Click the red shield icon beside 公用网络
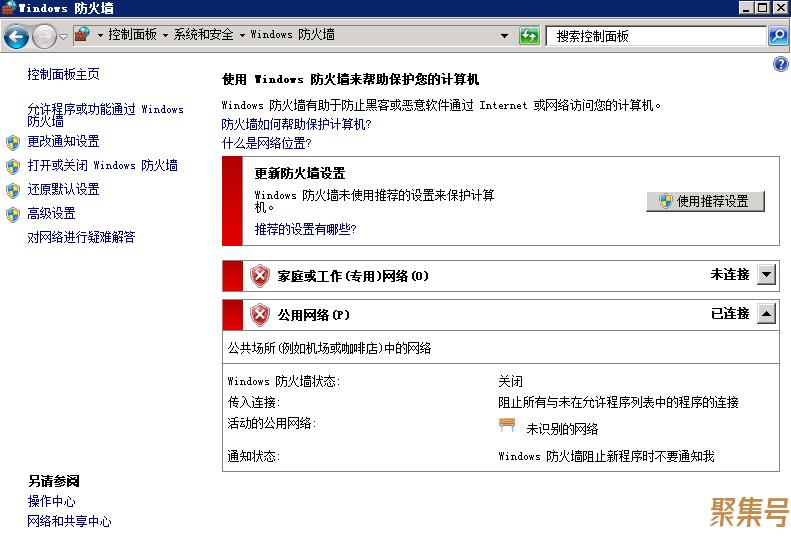 260,314
